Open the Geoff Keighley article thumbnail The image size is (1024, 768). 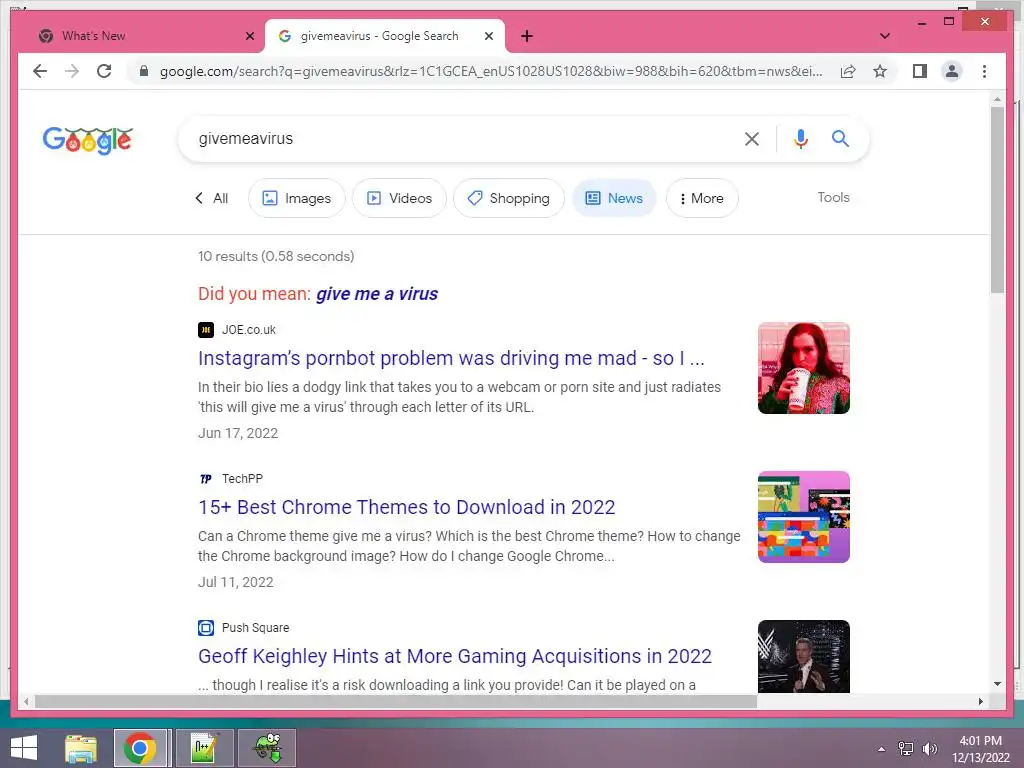[x=803, y=656]
